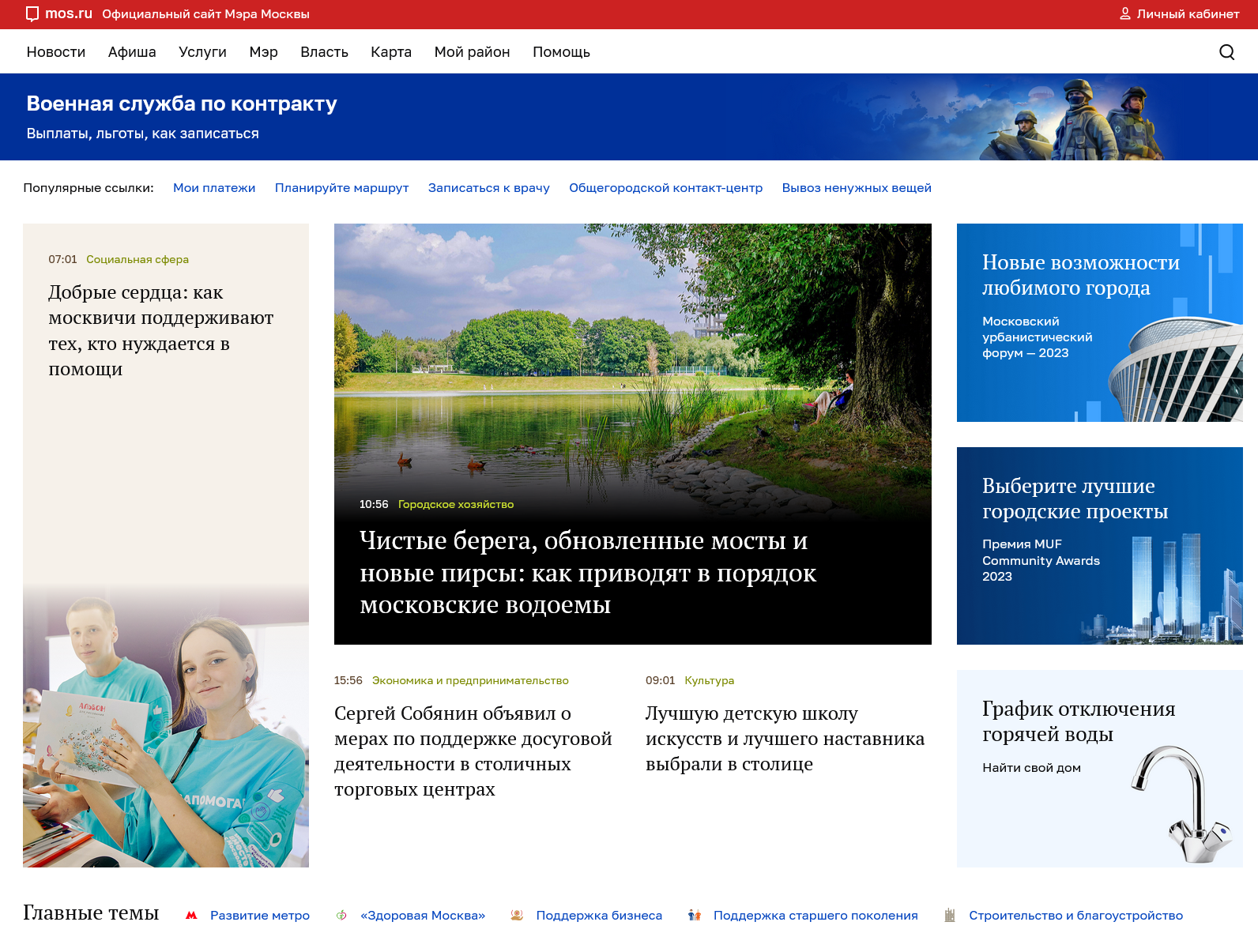Open the Афиша menu

pyautogui.click(x=132, y=52)
